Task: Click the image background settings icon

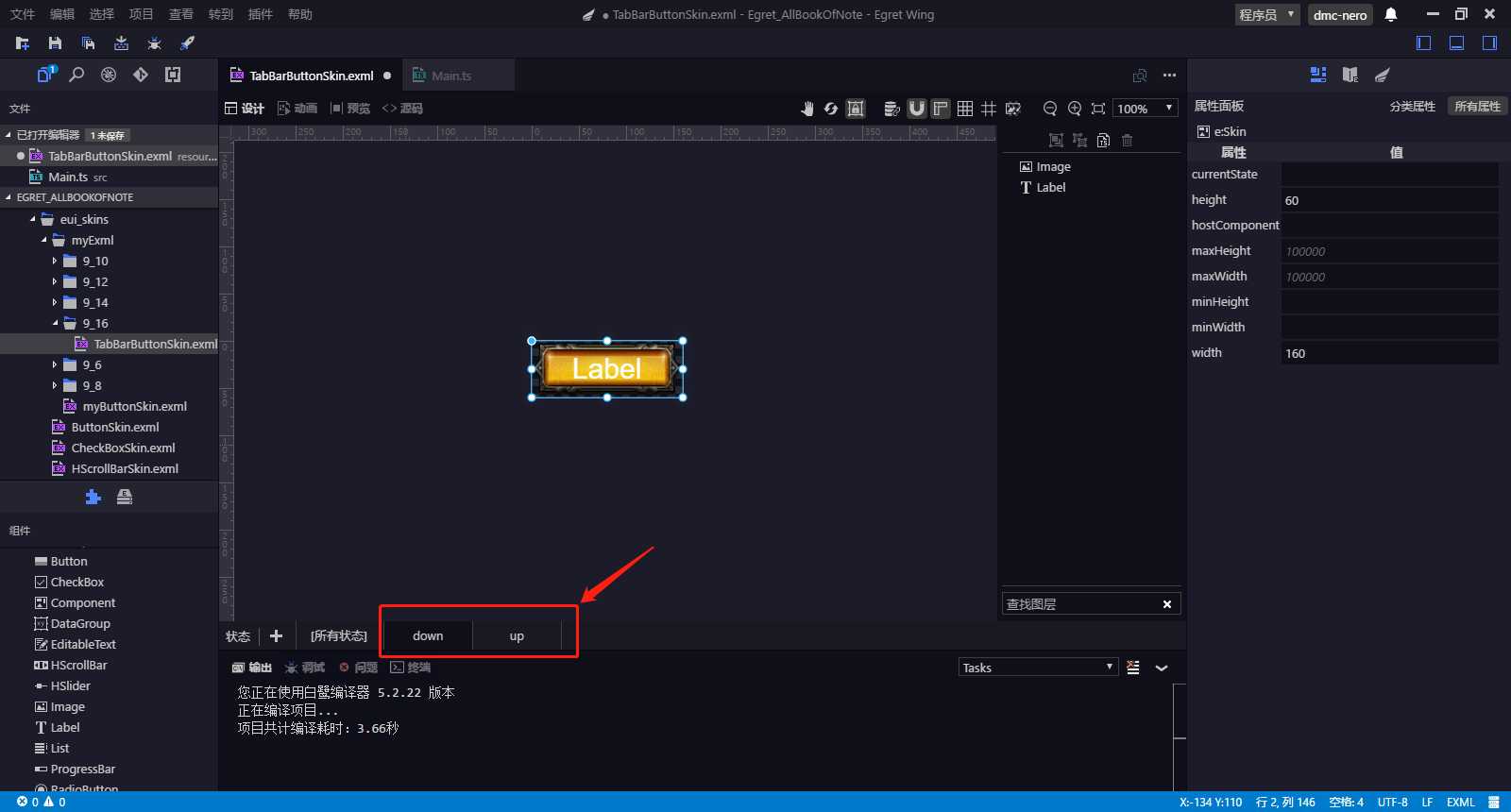Action: [1013, 109]
